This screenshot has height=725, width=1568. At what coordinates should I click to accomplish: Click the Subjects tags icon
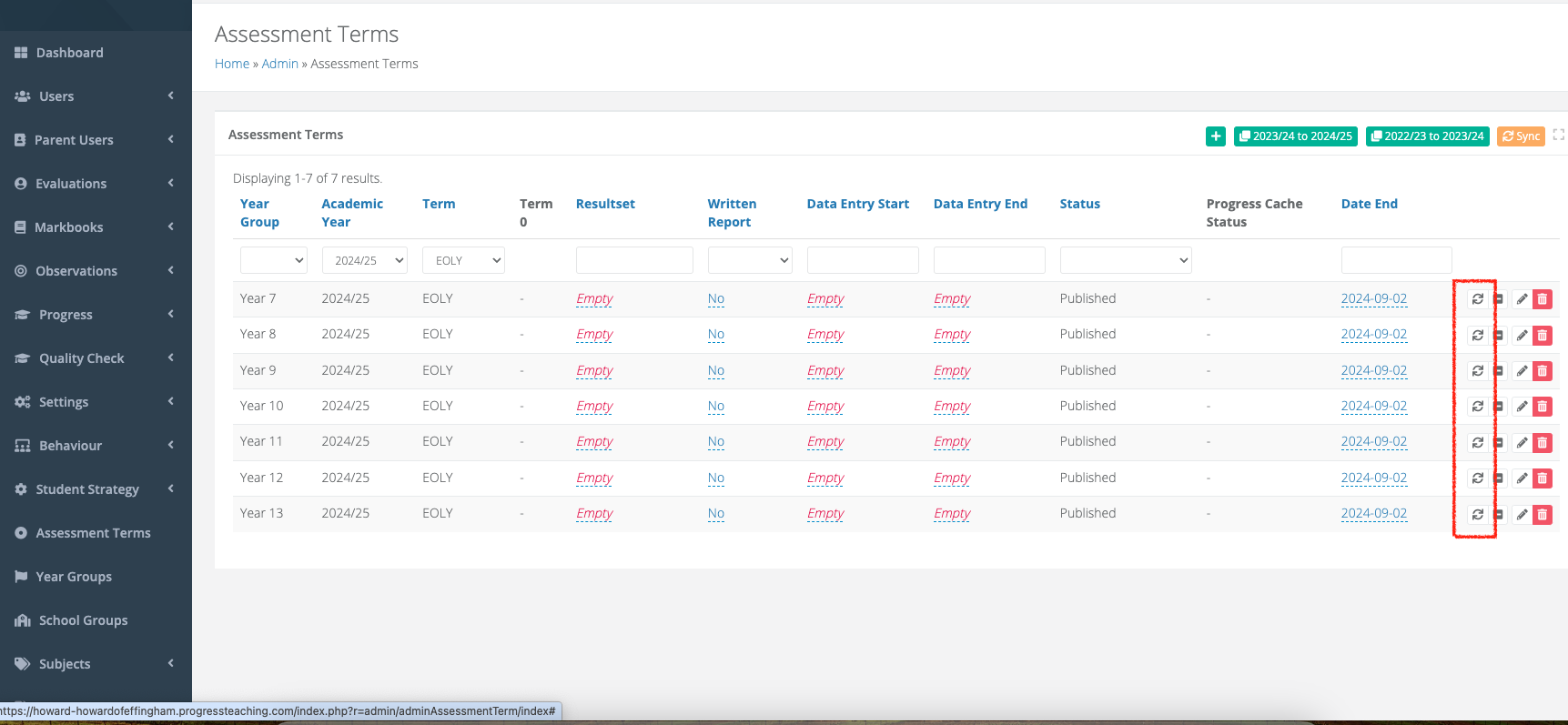pos(23,664)
